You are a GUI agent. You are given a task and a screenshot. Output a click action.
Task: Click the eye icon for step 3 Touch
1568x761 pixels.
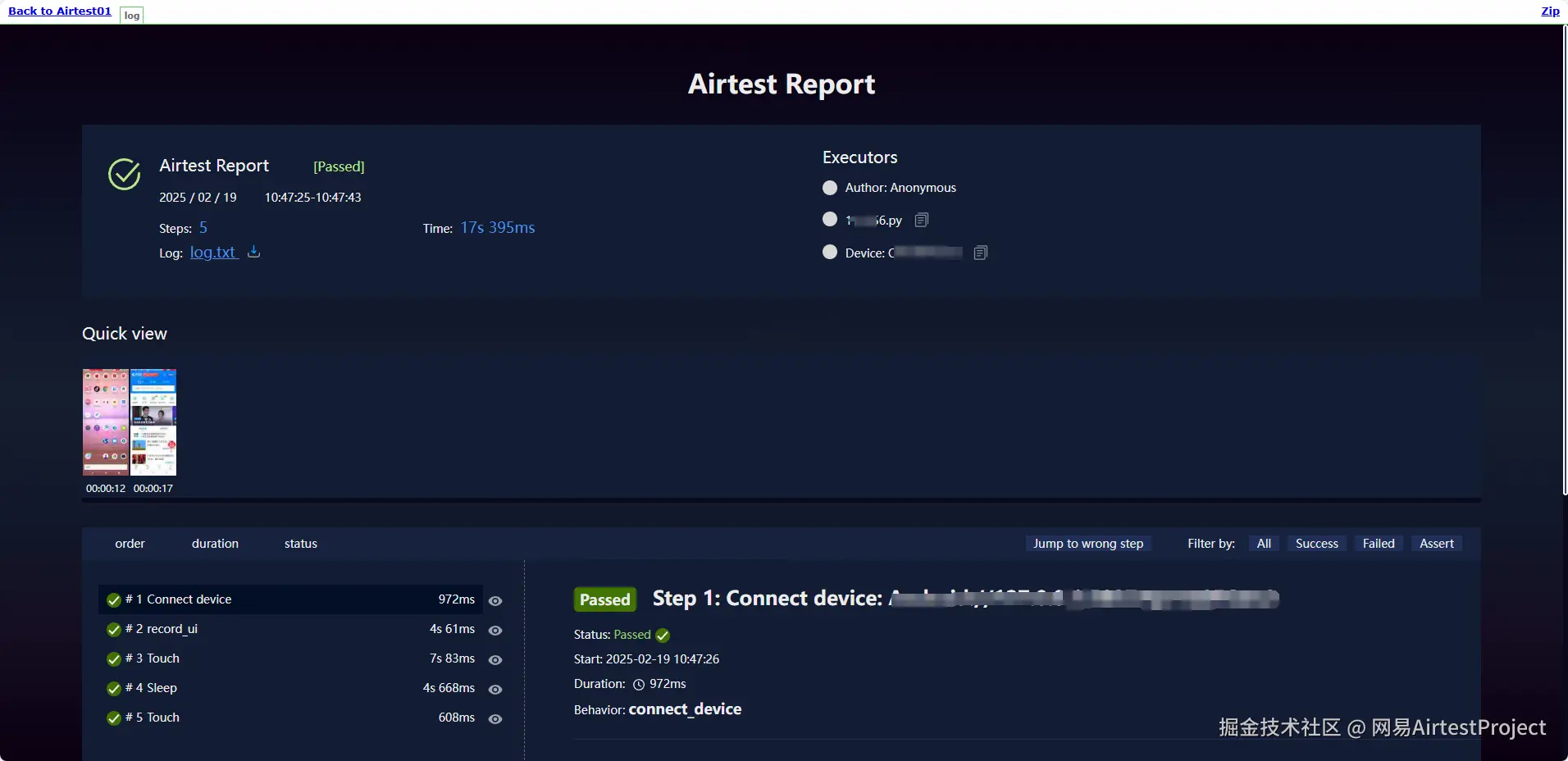point(495,659)
